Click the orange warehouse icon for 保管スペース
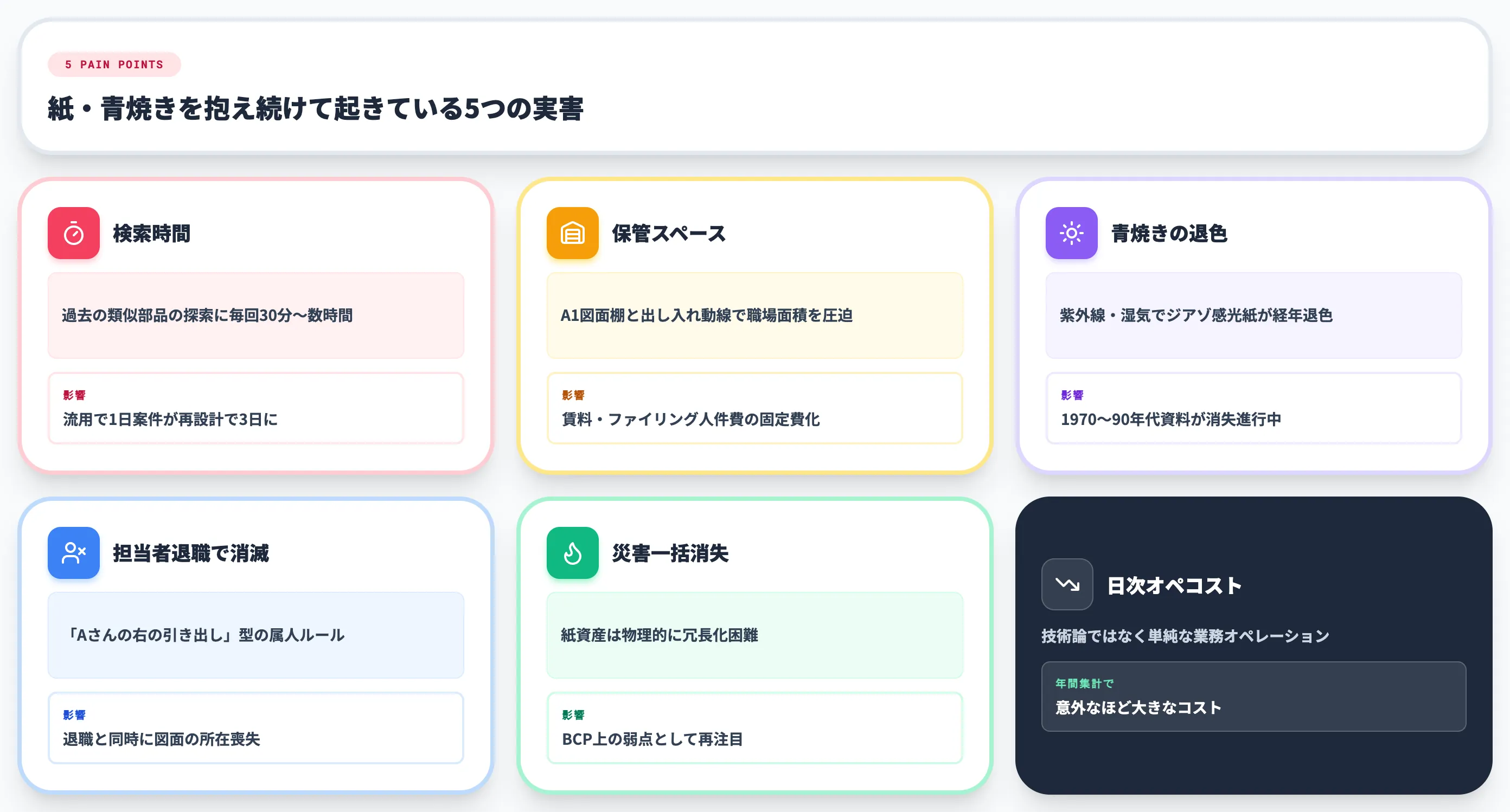 point(573,233)
